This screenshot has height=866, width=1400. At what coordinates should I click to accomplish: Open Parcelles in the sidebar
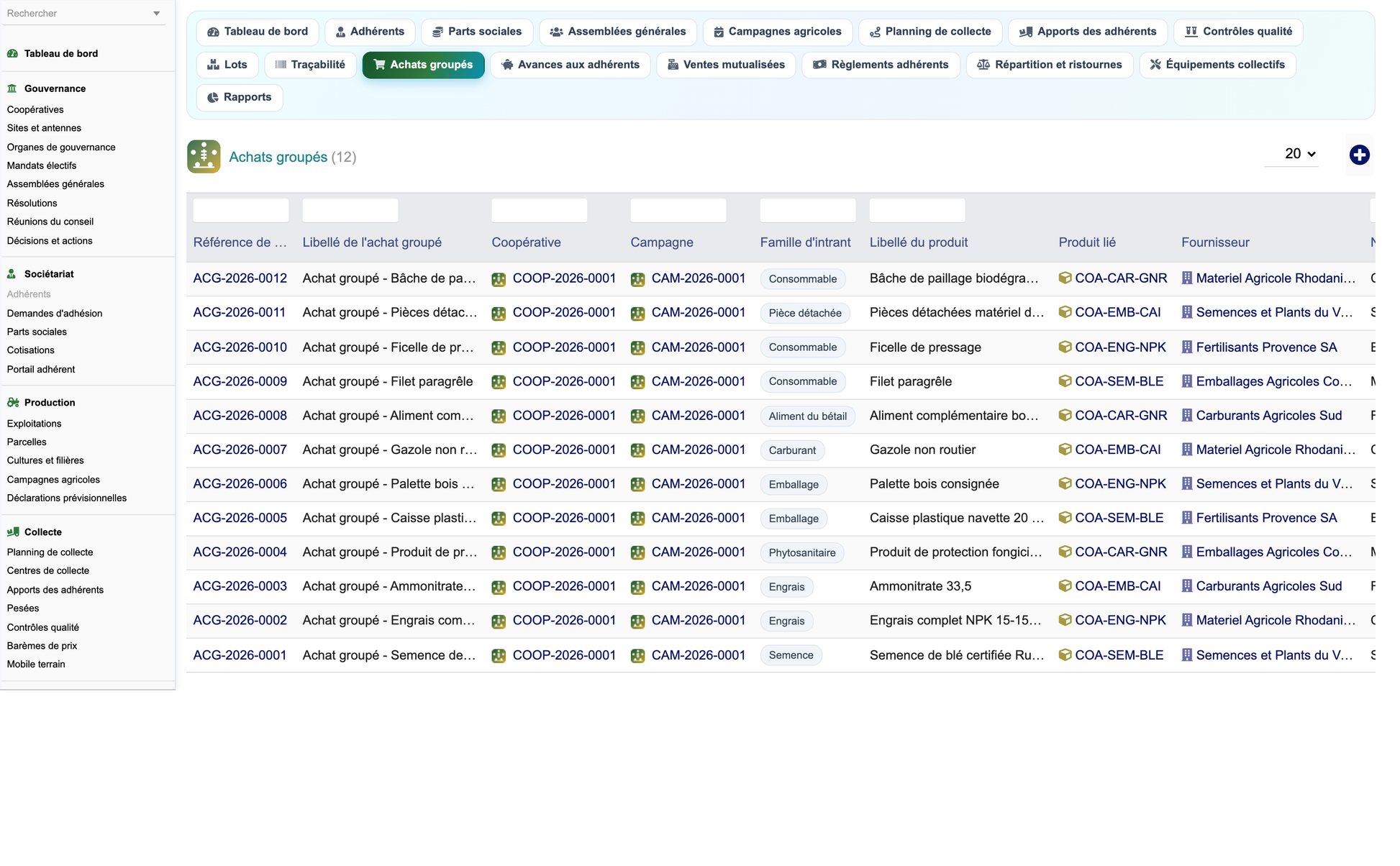[x=27, y=442]
